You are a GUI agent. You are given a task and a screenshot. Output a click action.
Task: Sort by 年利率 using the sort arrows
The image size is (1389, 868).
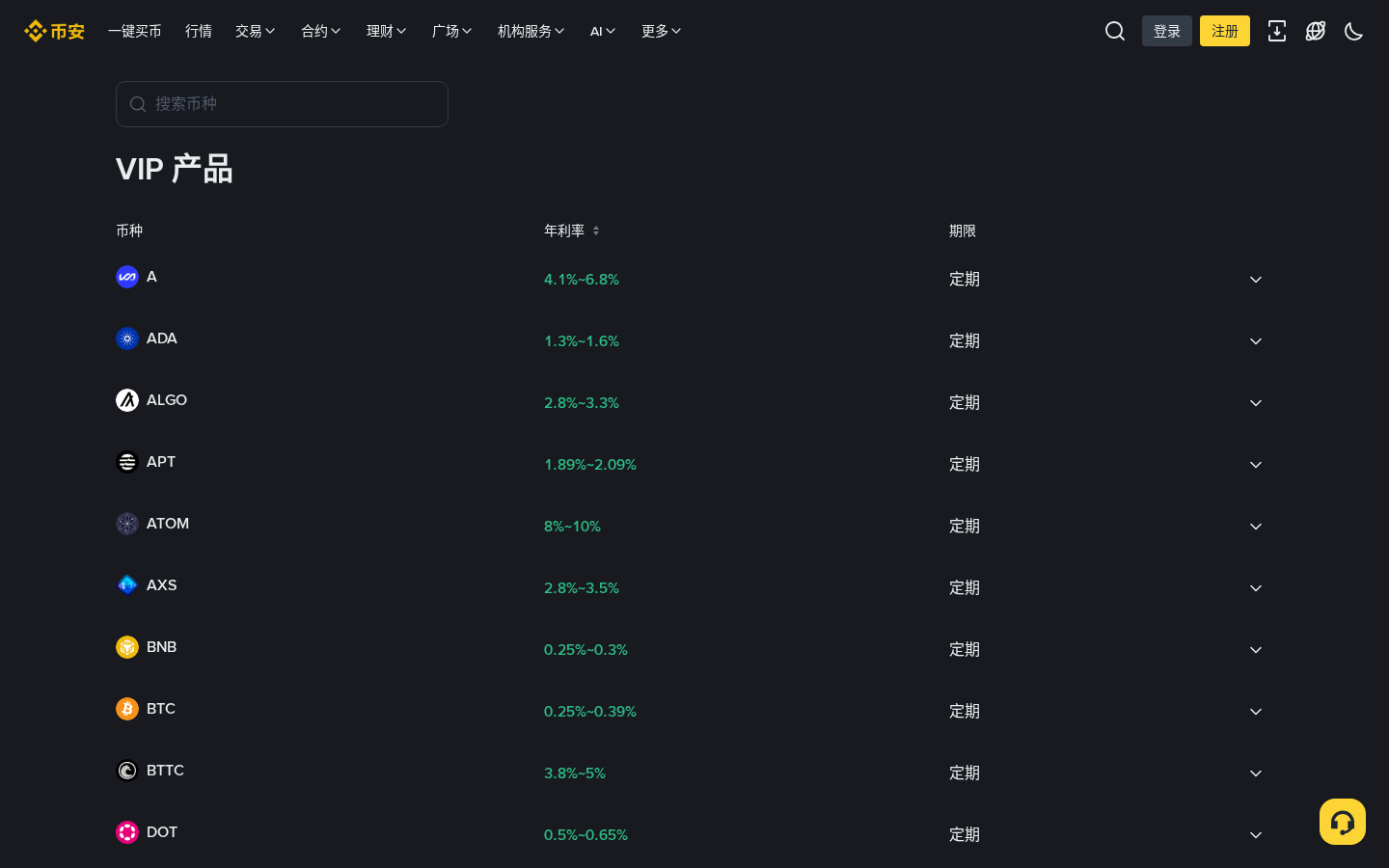click(596, 231)
